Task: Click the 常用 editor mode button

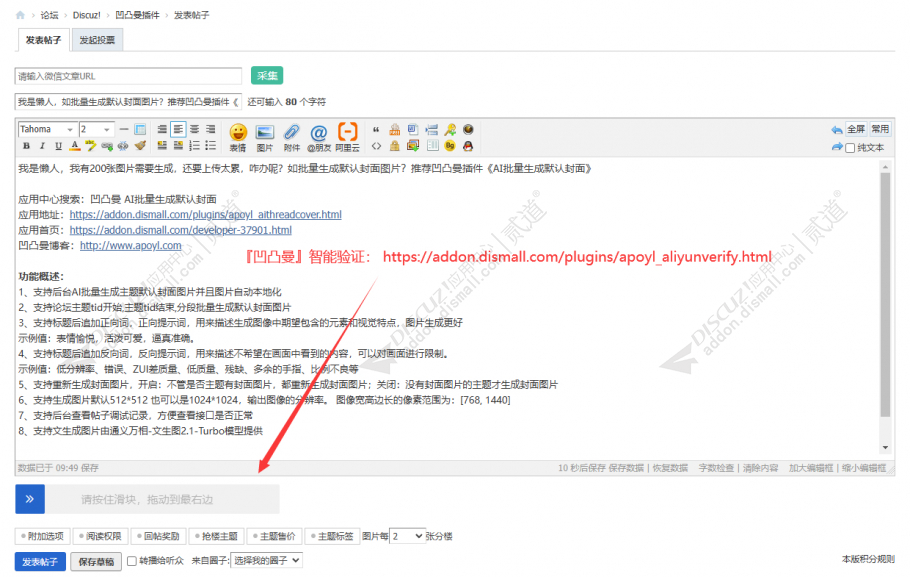Action: [x=880, y=129]
